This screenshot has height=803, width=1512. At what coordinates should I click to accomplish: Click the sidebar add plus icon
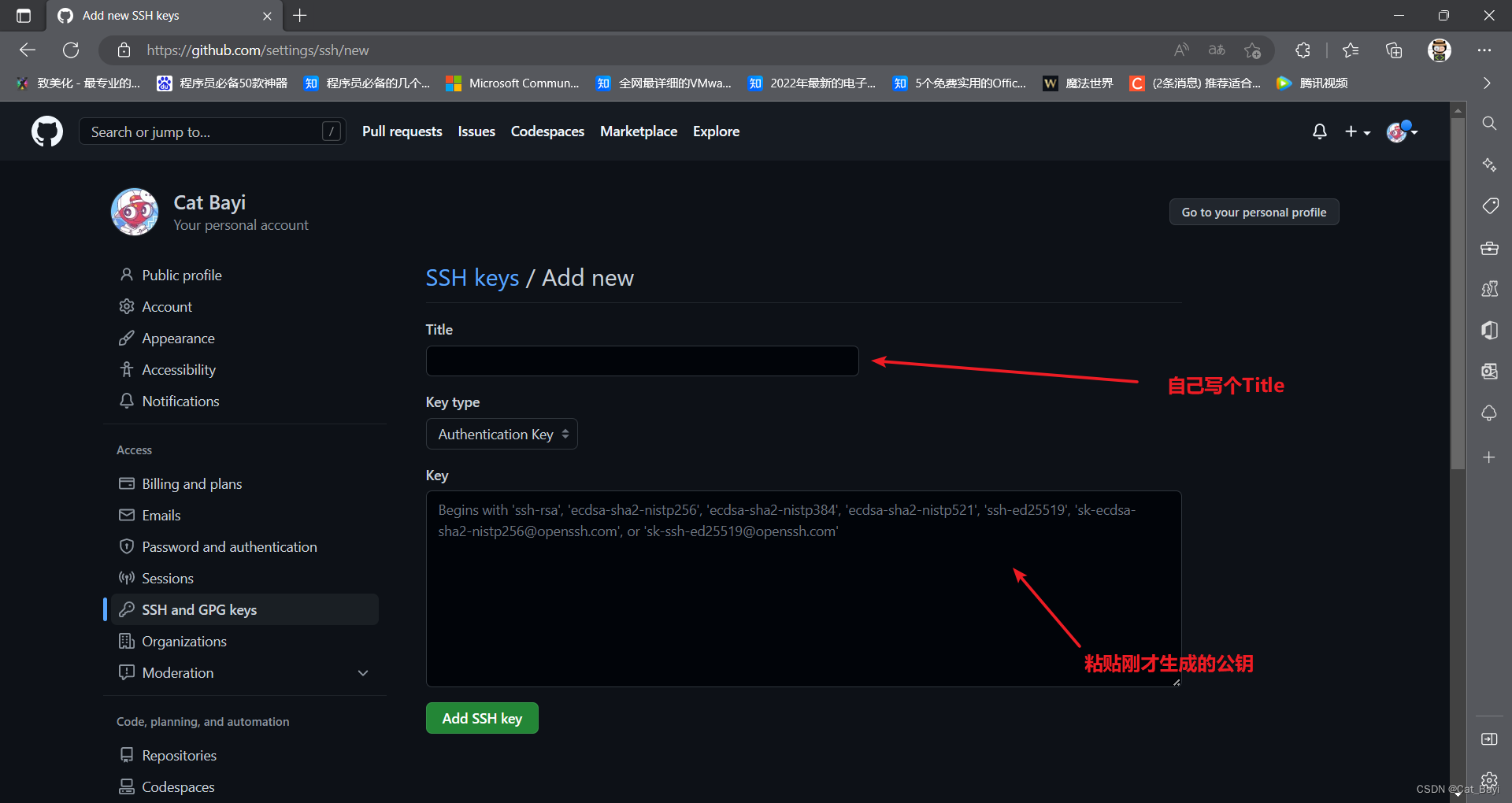[1489, 457]
